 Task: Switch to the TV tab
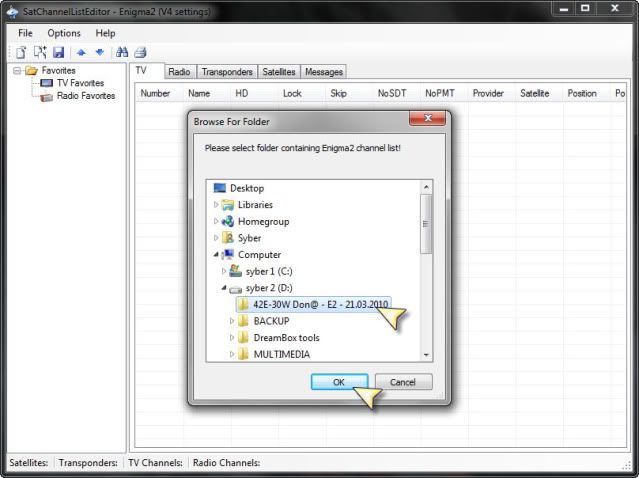pos(147,71)
